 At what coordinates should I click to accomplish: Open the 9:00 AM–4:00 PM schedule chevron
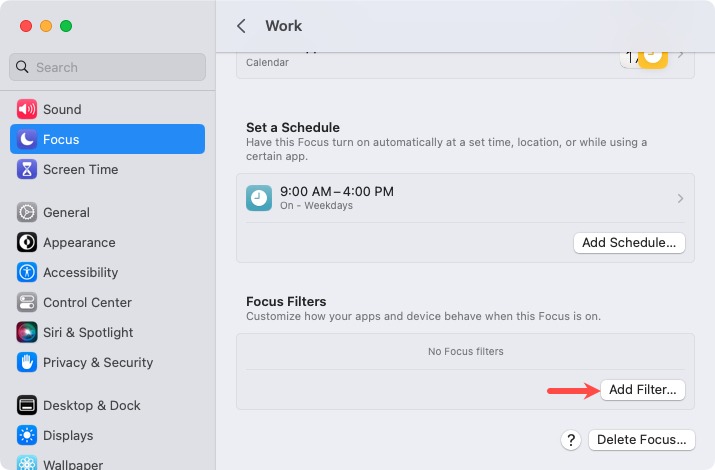point(680,198)
